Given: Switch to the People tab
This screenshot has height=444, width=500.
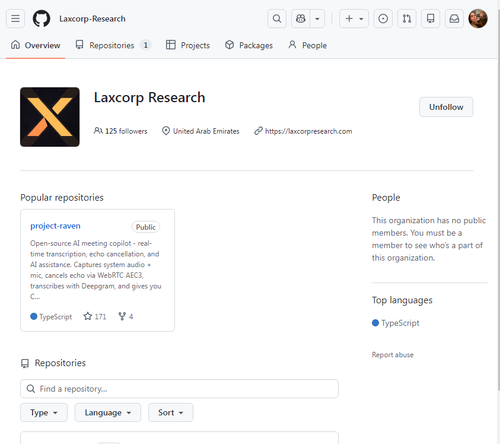Looking at the screenshot, I should (x=307, y=45).
